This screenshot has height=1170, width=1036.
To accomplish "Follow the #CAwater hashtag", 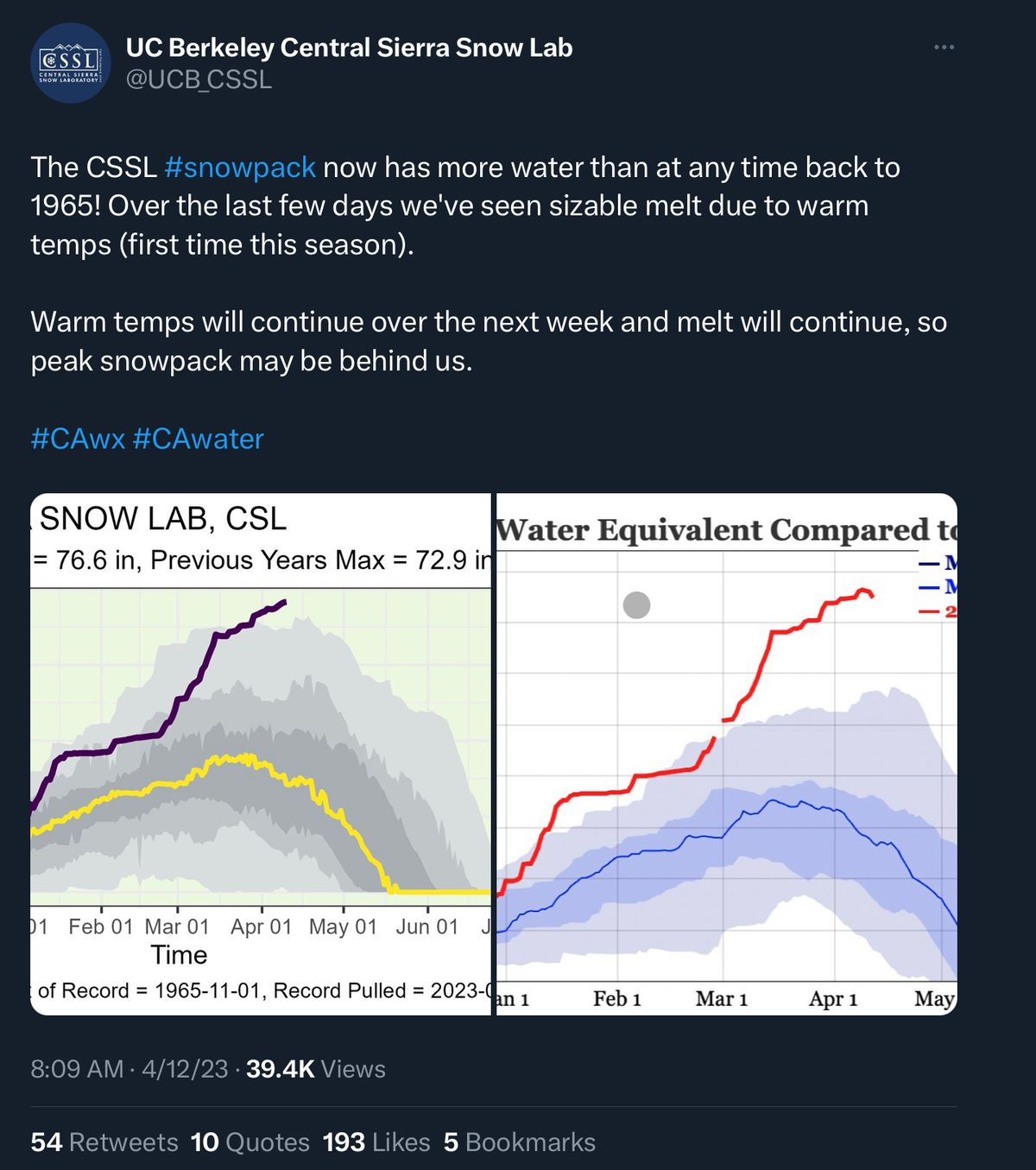I will [x=199, y=439].
